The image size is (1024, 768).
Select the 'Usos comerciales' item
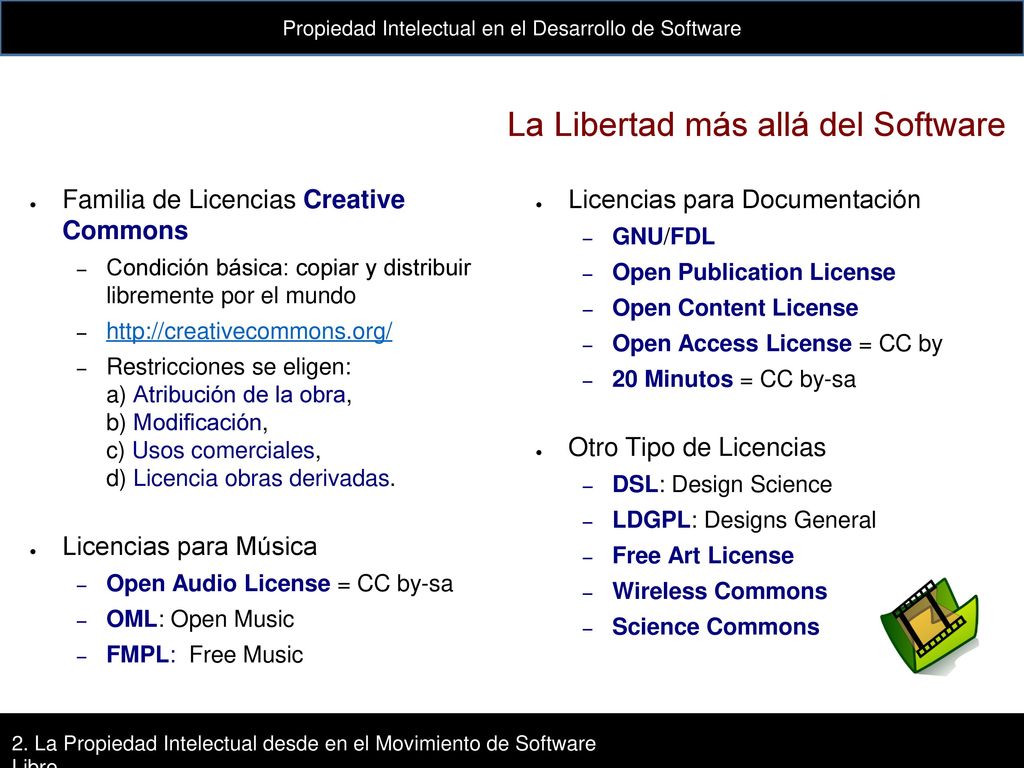223,451
